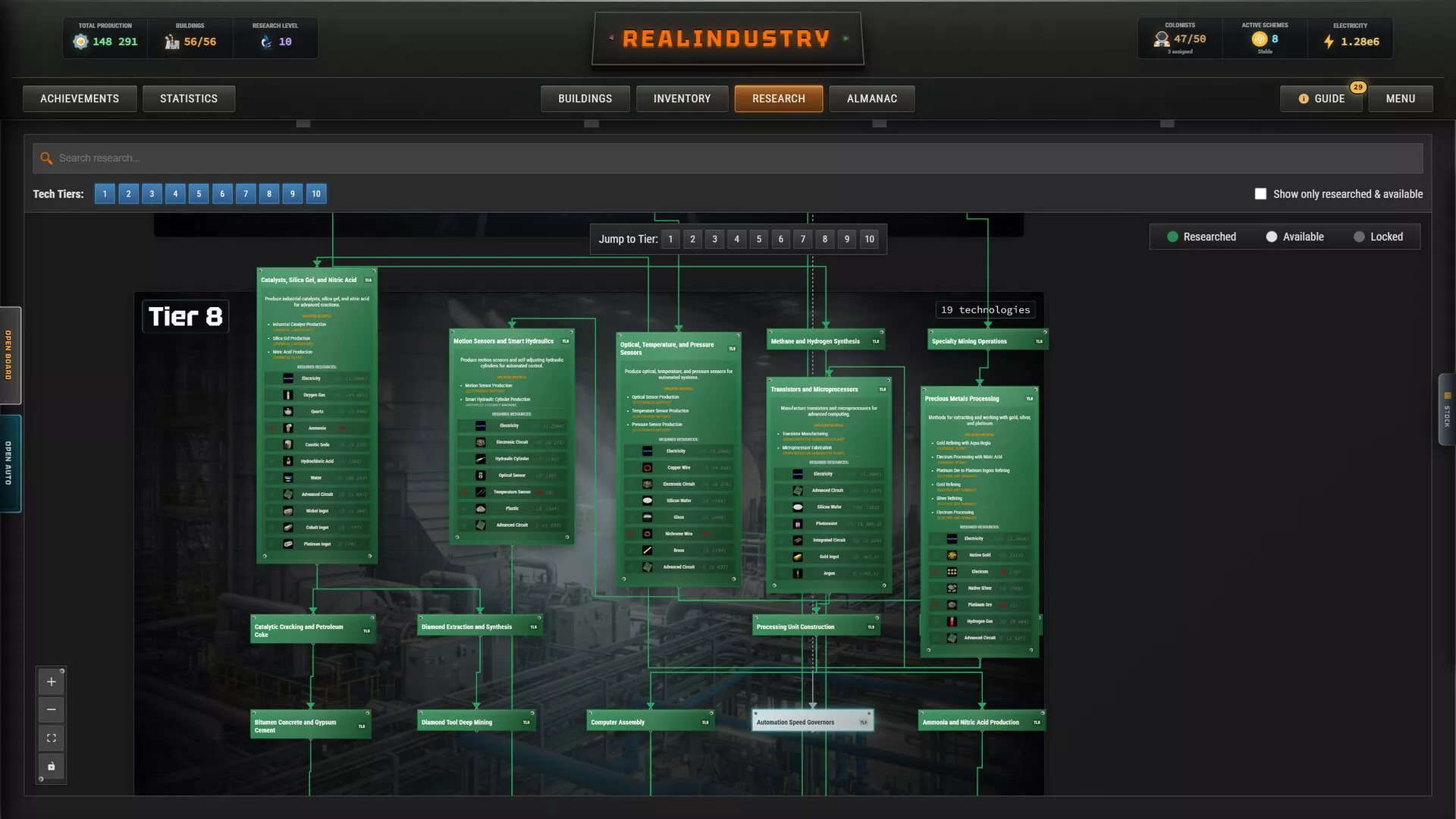Click the Locked legend indicator

click(x=1359, y=237)
